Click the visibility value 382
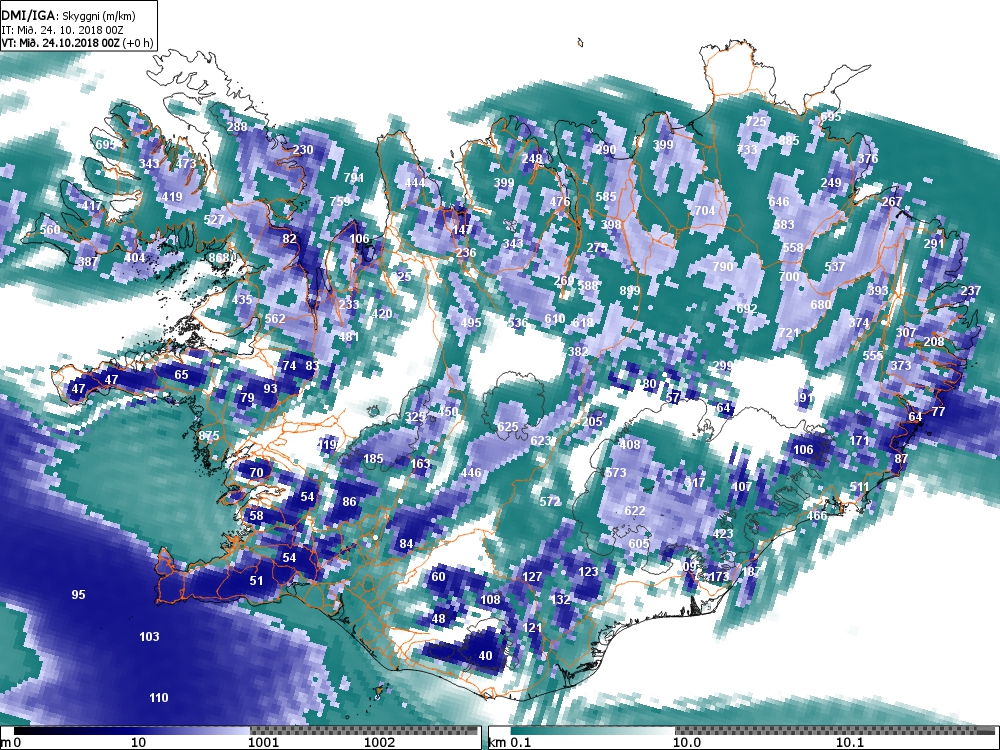 click(x=578, y=351)
